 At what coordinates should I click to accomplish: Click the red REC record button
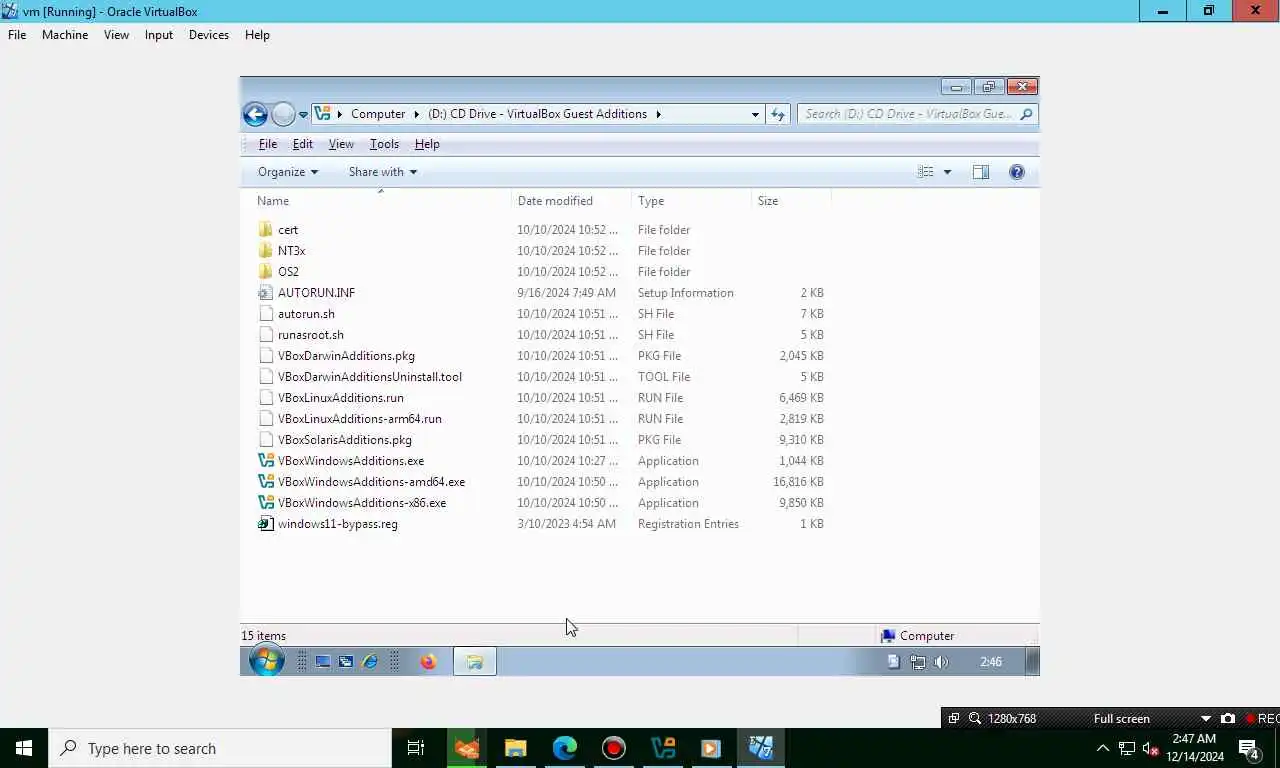tap(1262, 718)
